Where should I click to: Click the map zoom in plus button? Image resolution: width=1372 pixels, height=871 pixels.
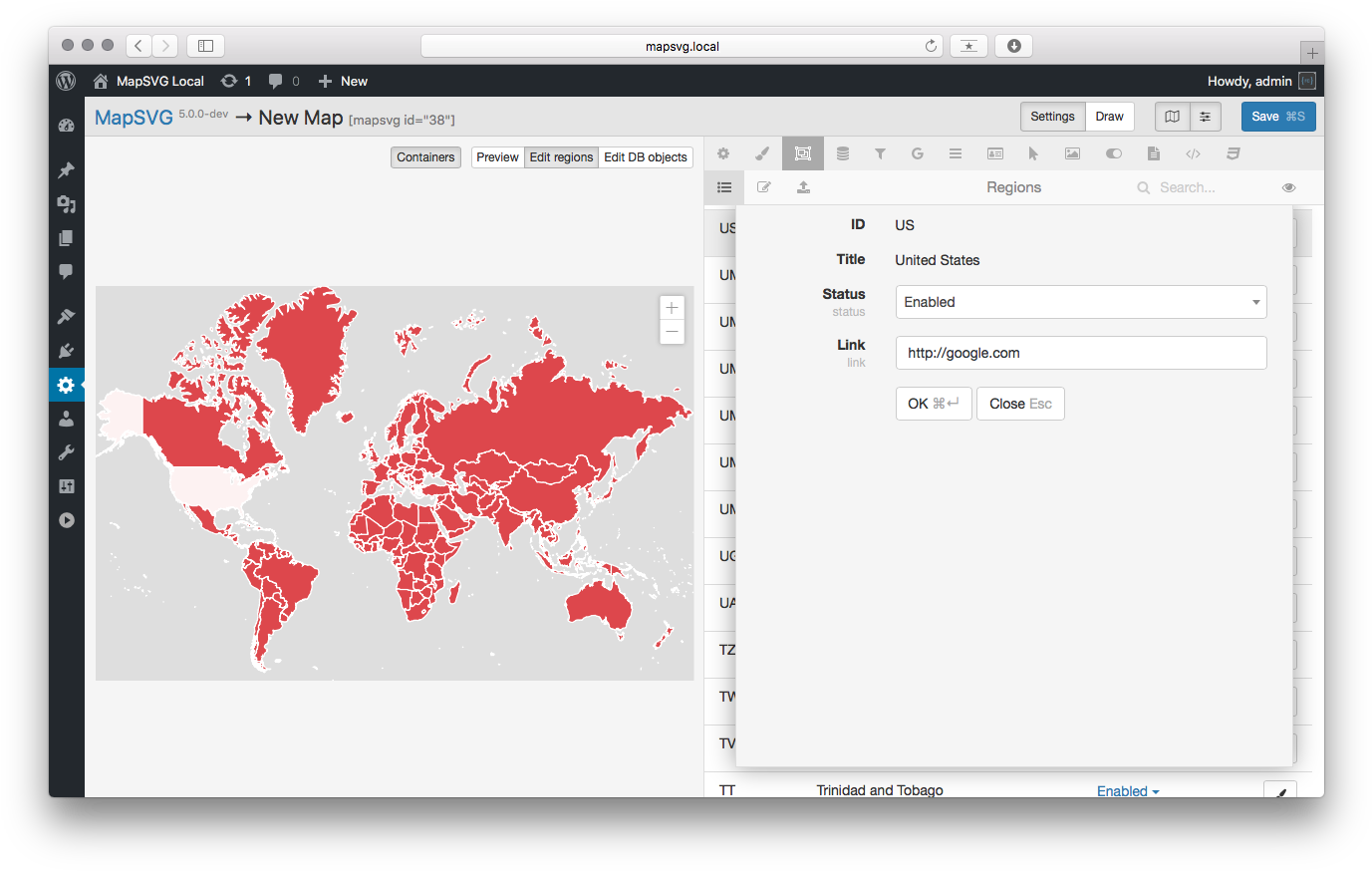pyautogui.click(x=672, y=308)
